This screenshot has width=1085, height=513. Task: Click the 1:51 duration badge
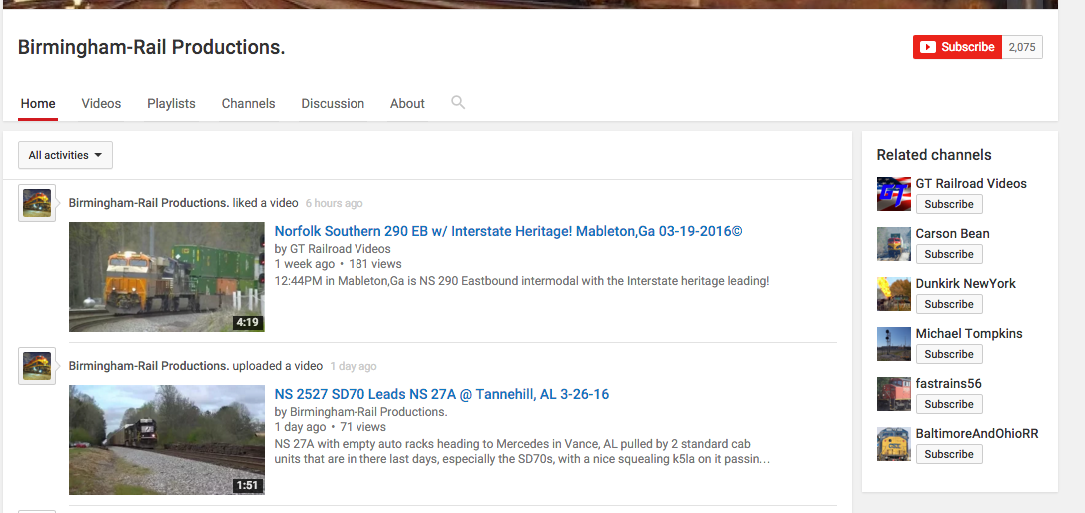point(247,485)
